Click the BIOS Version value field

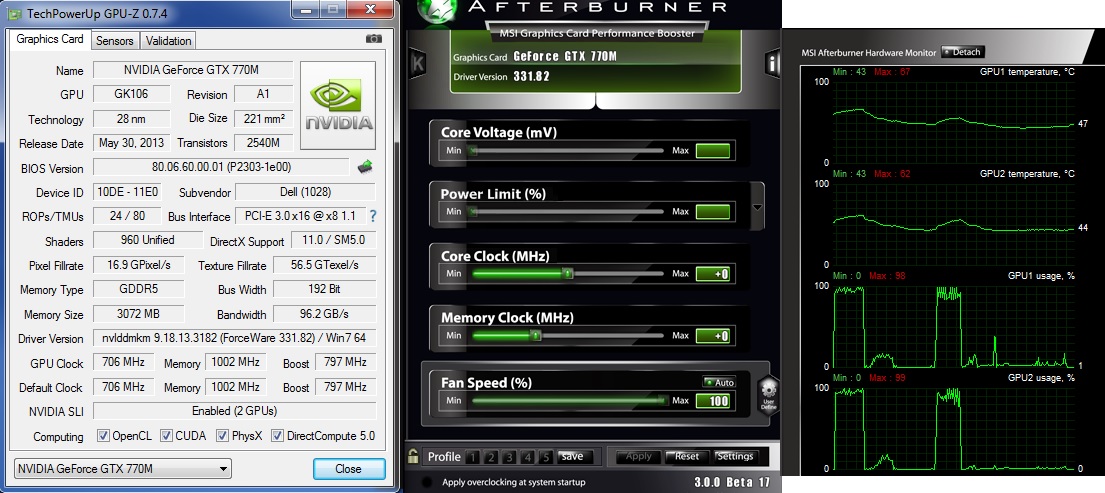pyautogui.click(x=221, y=167)
